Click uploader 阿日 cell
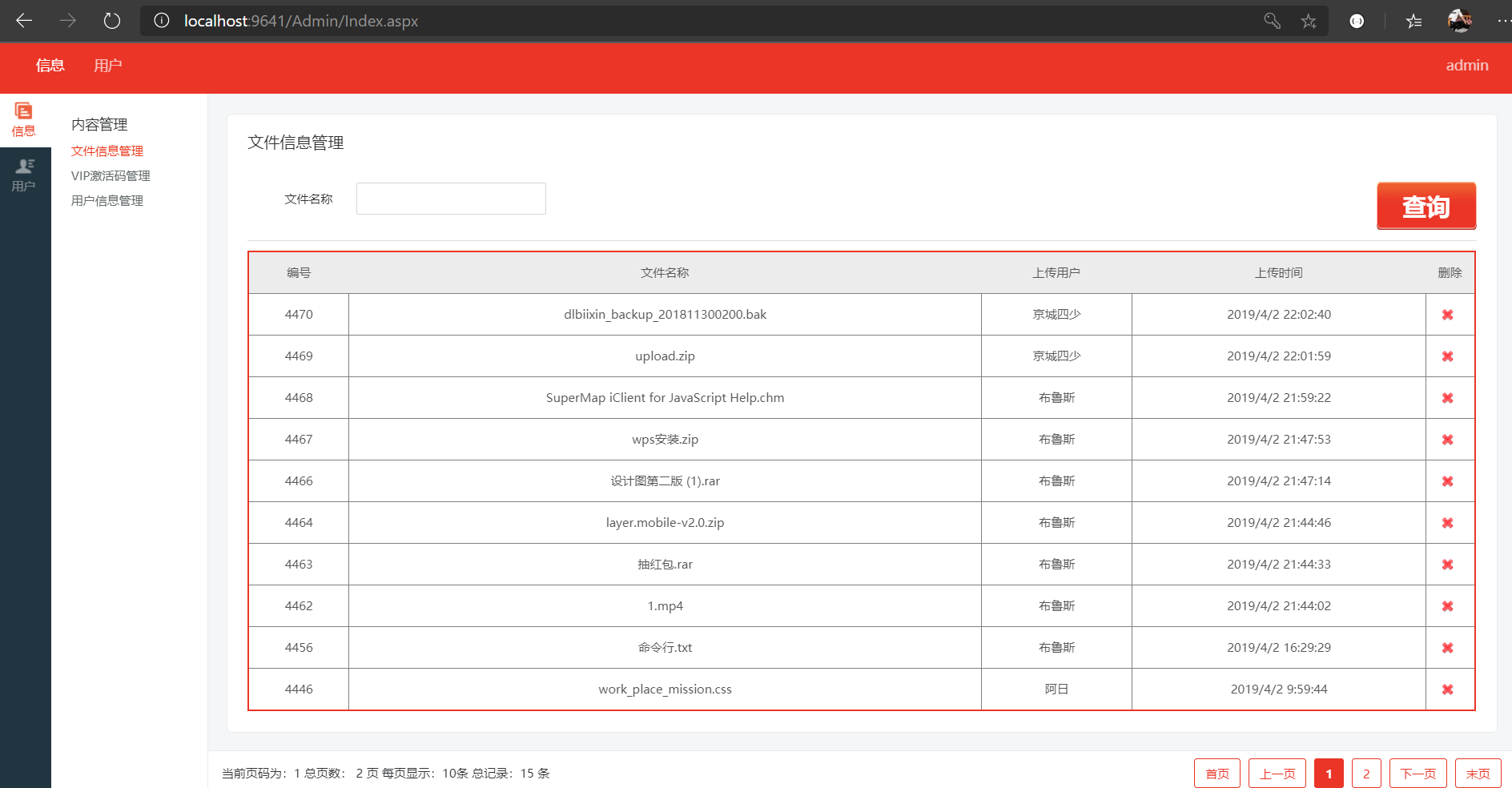Image resolution: width=1512 pixels, height=788 pixels. click(x=1056, y=689)
